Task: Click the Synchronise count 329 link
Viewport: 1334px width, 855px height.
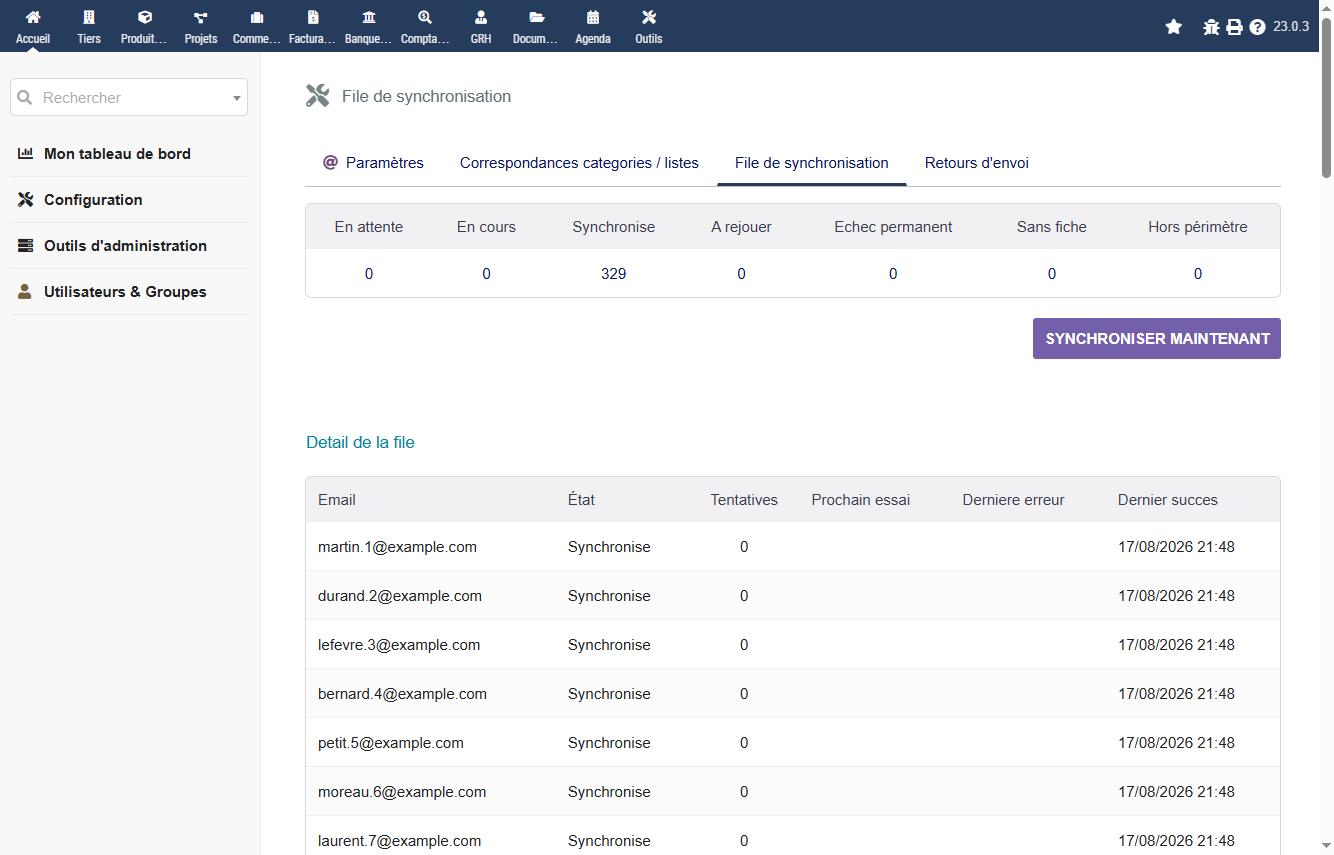Action: [x=614, y=274]
